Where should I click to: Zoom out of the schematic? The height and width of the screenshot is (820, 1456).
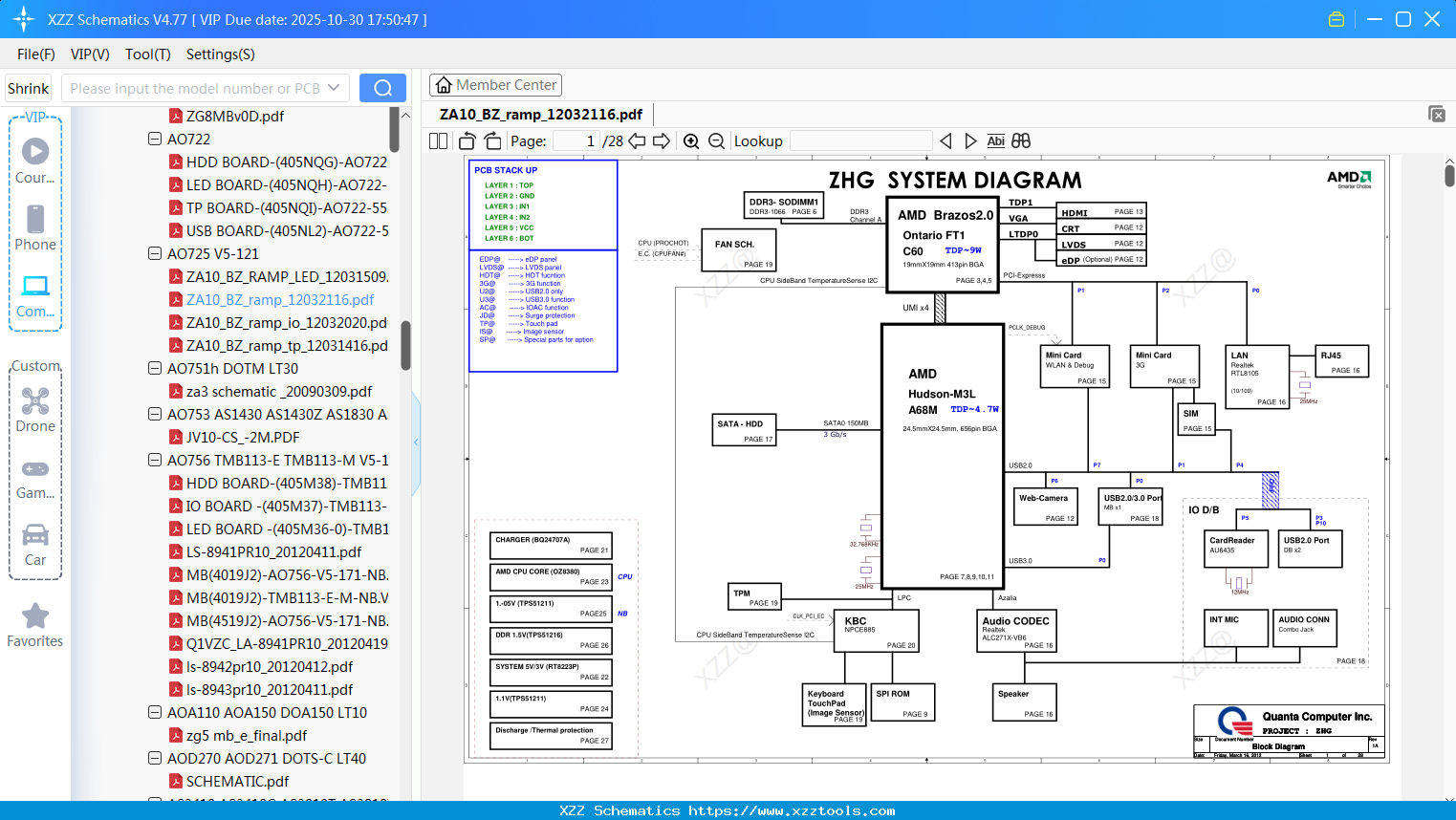tap(716, 141)
